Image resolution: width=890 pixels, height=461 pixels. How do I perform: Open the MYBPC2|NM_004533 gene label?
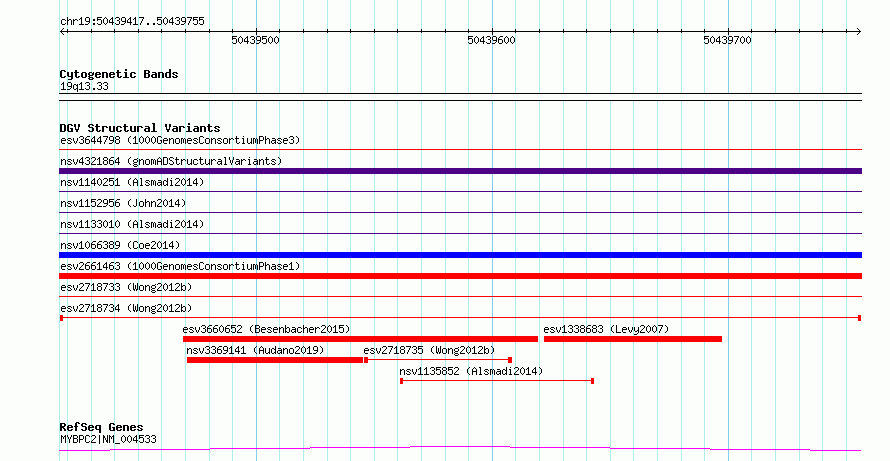(108, 439)
